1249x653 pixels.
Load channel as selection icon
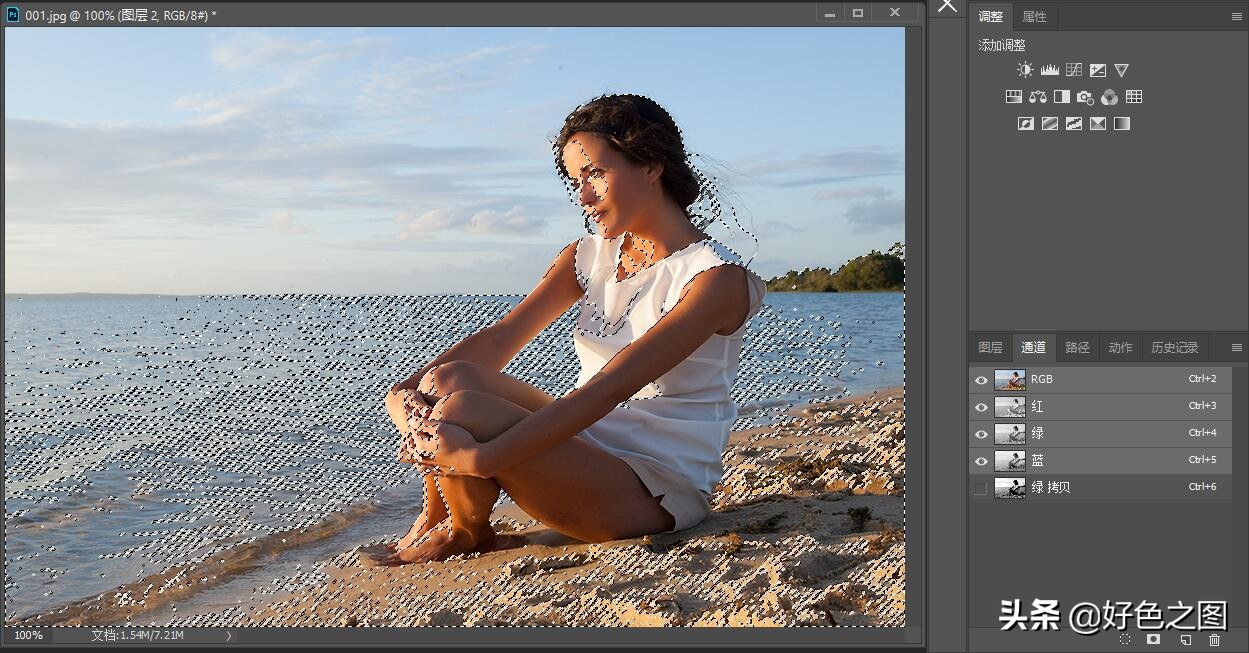(1125, 639)
